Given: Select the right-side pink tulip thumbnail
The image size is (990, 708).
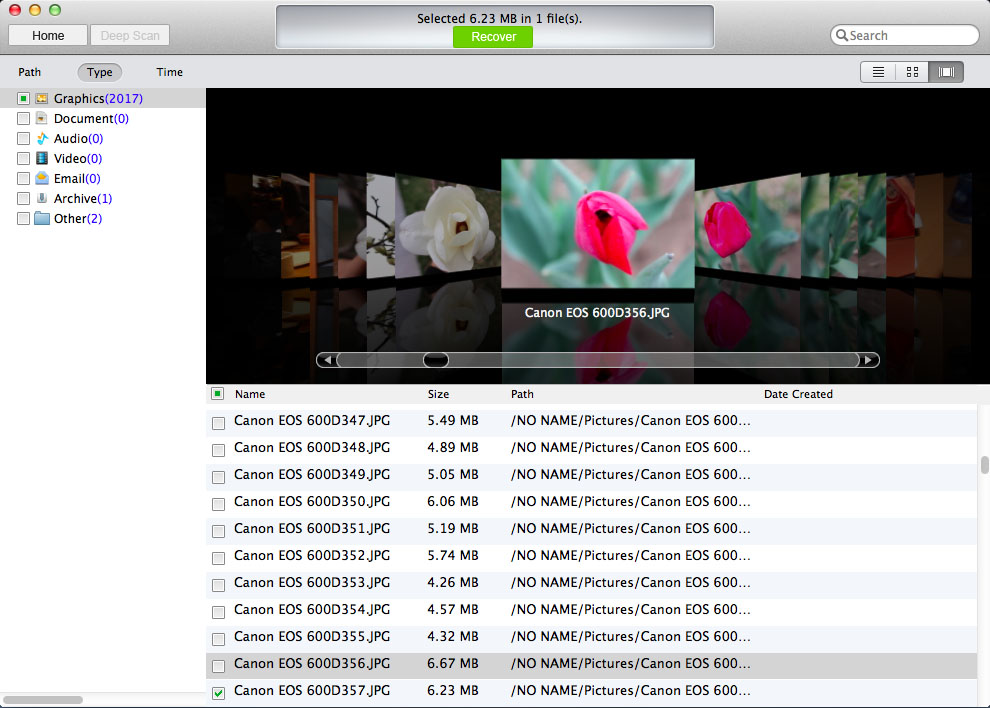Looking at the screenshot, I should point(748,226).
